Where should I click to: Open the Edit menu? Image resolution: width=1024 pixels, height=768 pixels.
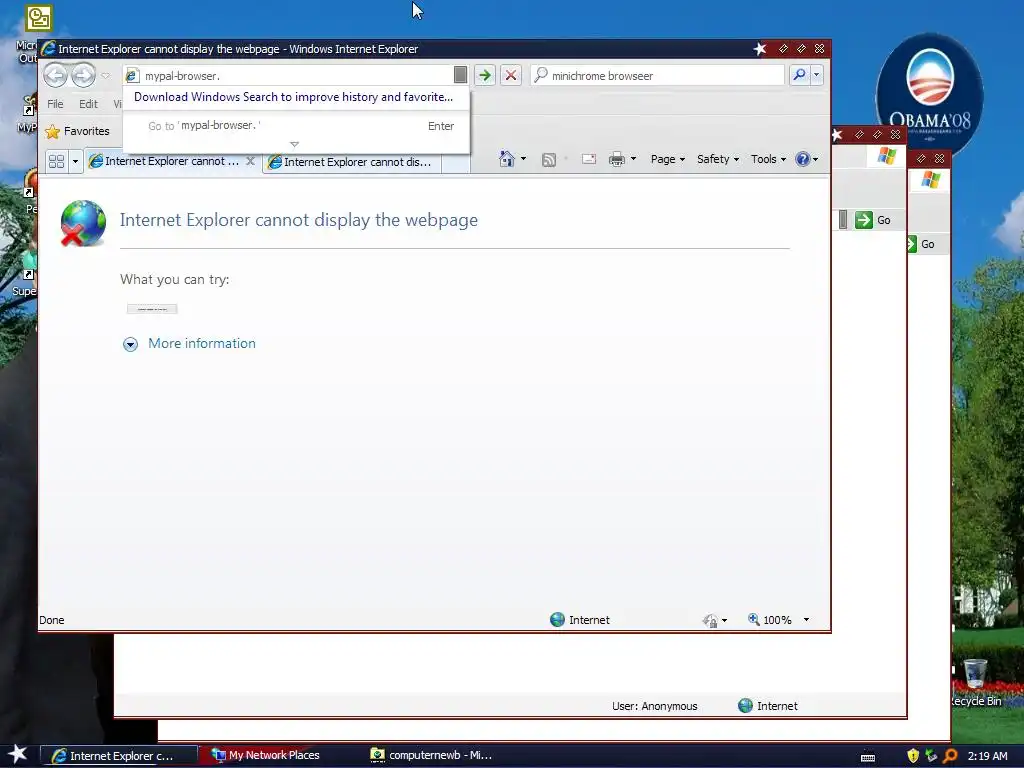[x=88, y=104]
